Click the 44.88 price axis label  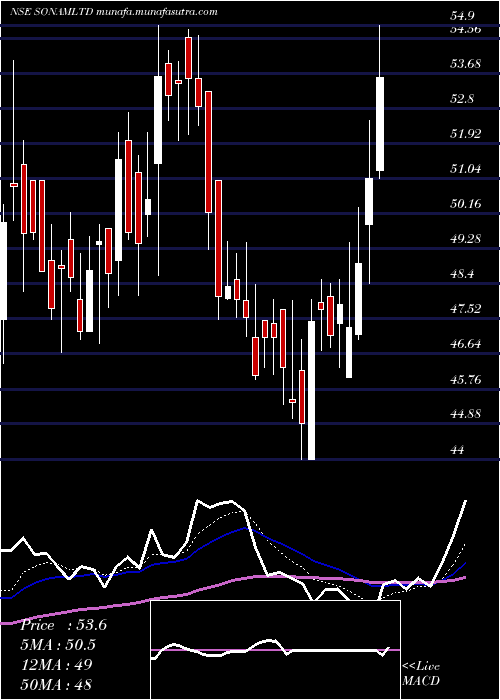pos(466,414)
